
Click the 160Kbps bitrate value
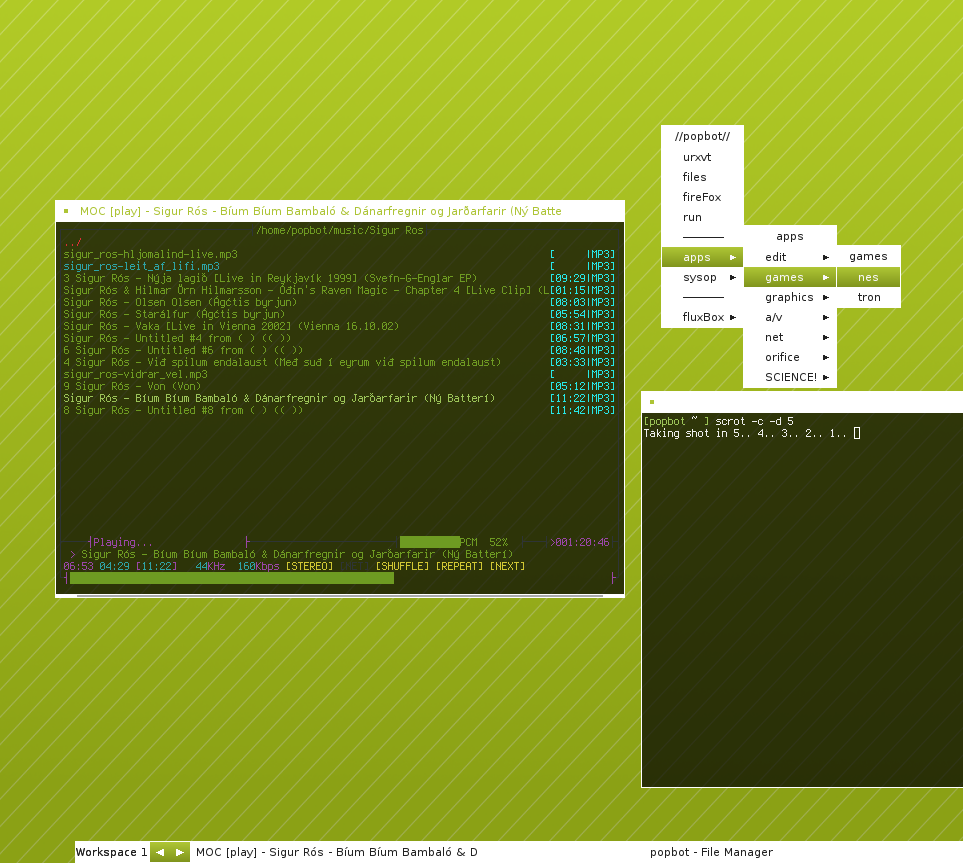pyautogui.click(x=259, y=566)
